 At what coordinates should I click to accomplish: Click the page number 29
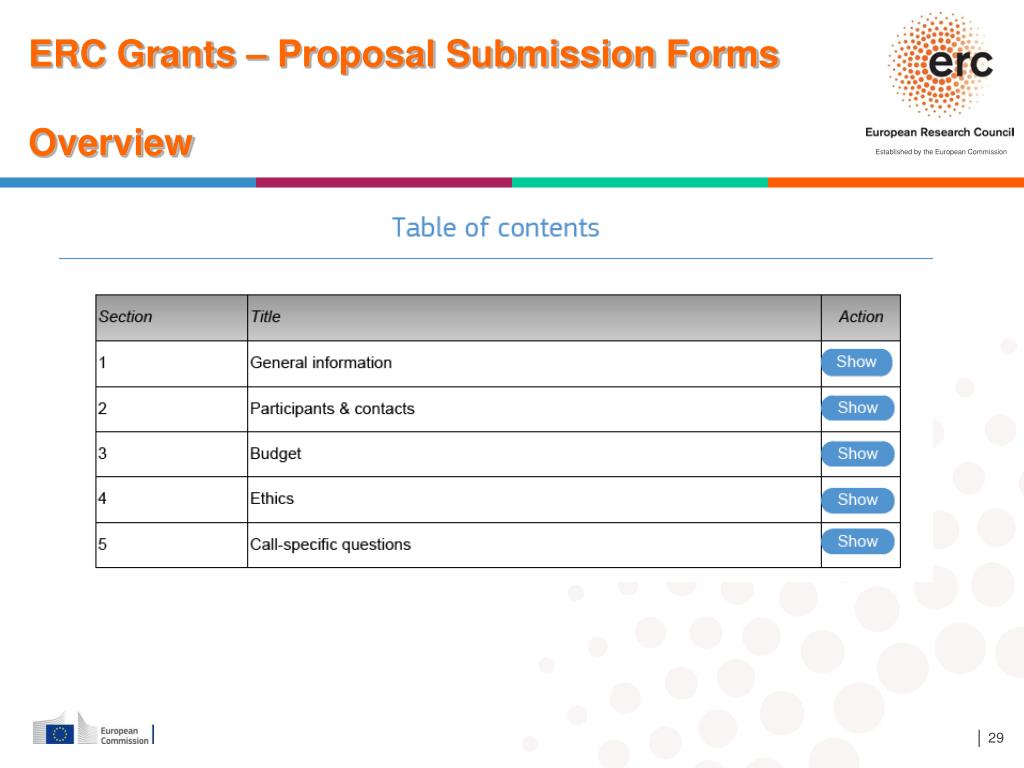995,738
